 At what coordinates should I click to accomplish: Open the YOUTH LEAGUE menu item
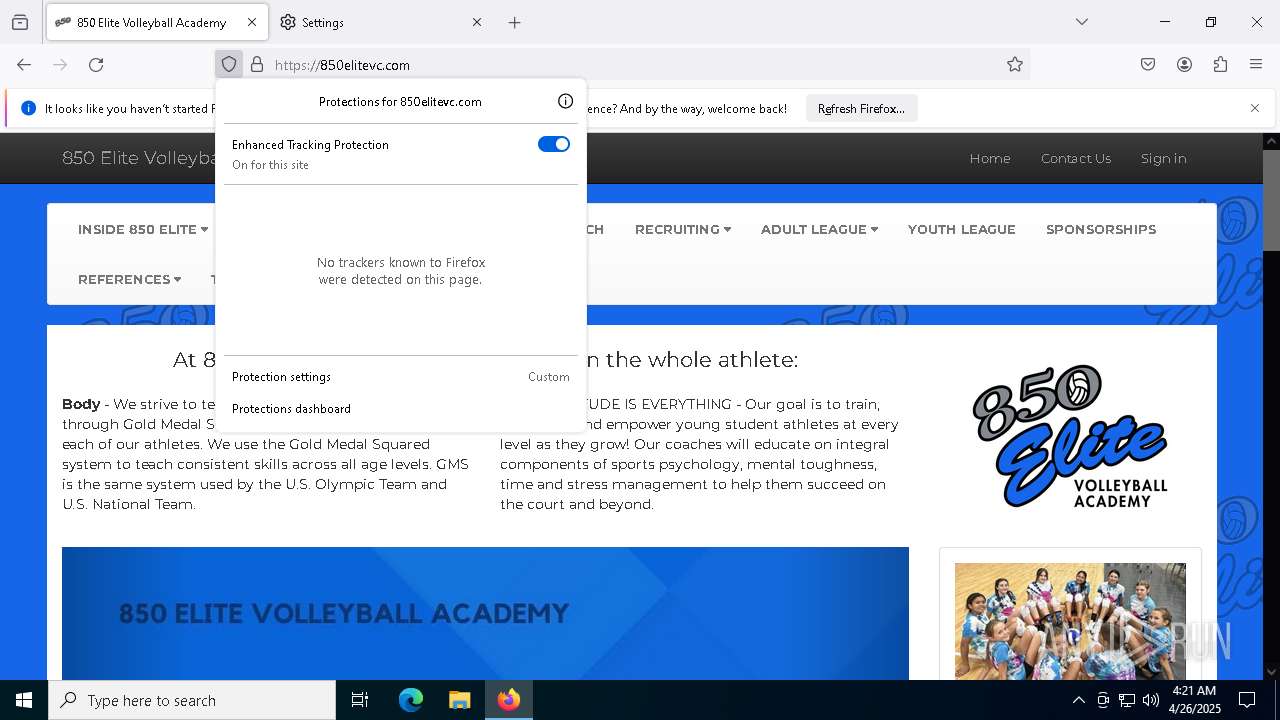[962, 229]
